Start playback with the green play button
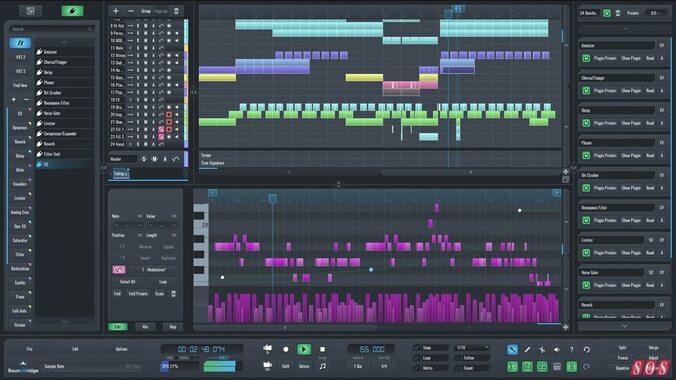Image resolution: width=676 pixels, height=380 pixels. point(304,349)
